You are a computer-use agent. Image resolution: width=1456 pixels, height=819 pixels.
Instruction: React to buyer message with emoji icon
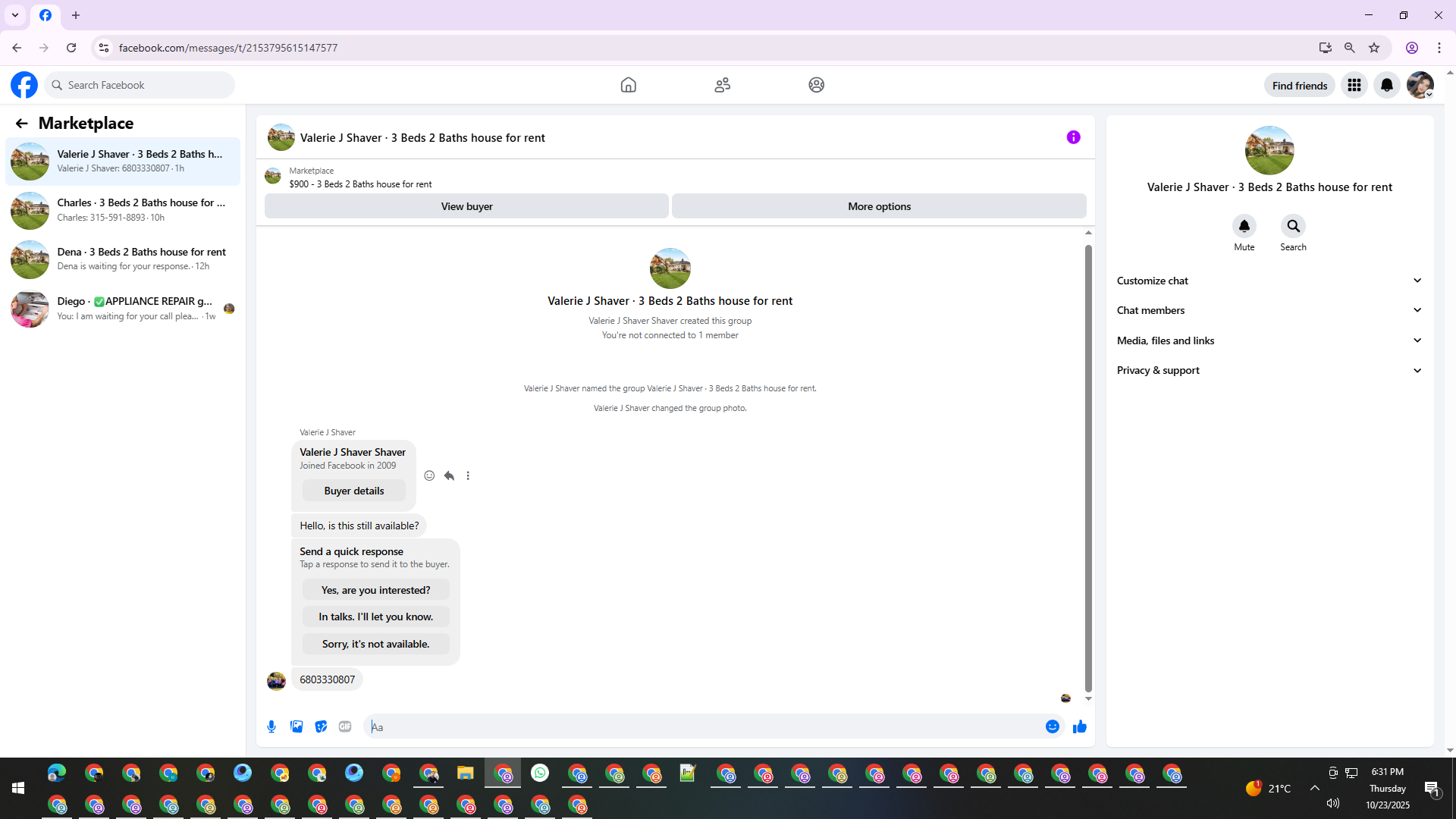pos(429,475)
